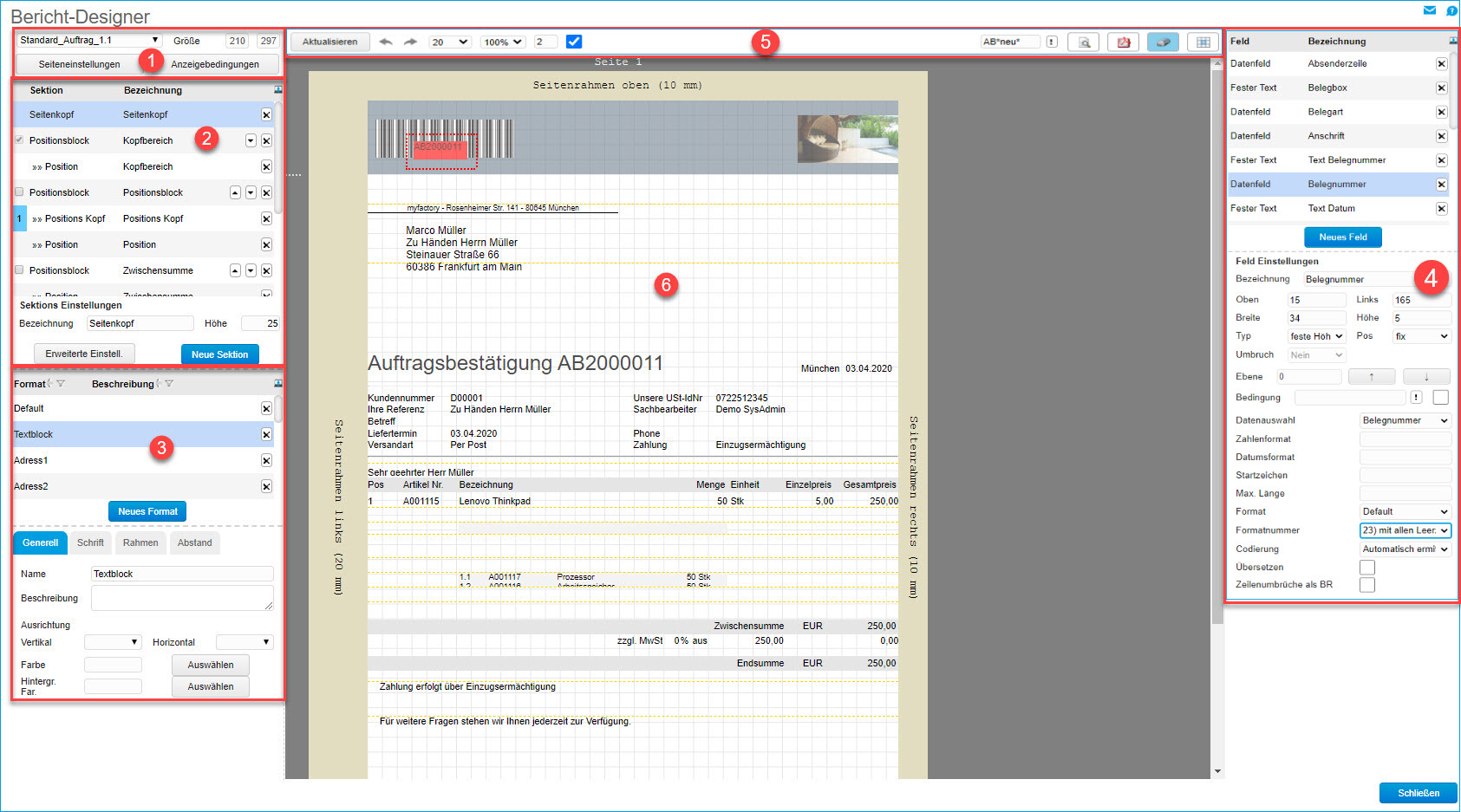Click the redo arrow in the toolbar
1461x812 pixels.
pyautogui.click(x=410, y=42)
